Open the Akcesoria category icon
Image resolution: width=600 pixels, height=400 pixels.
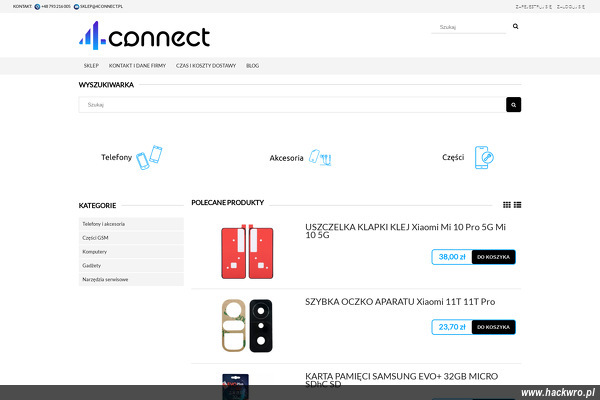(x=320, y=157)
